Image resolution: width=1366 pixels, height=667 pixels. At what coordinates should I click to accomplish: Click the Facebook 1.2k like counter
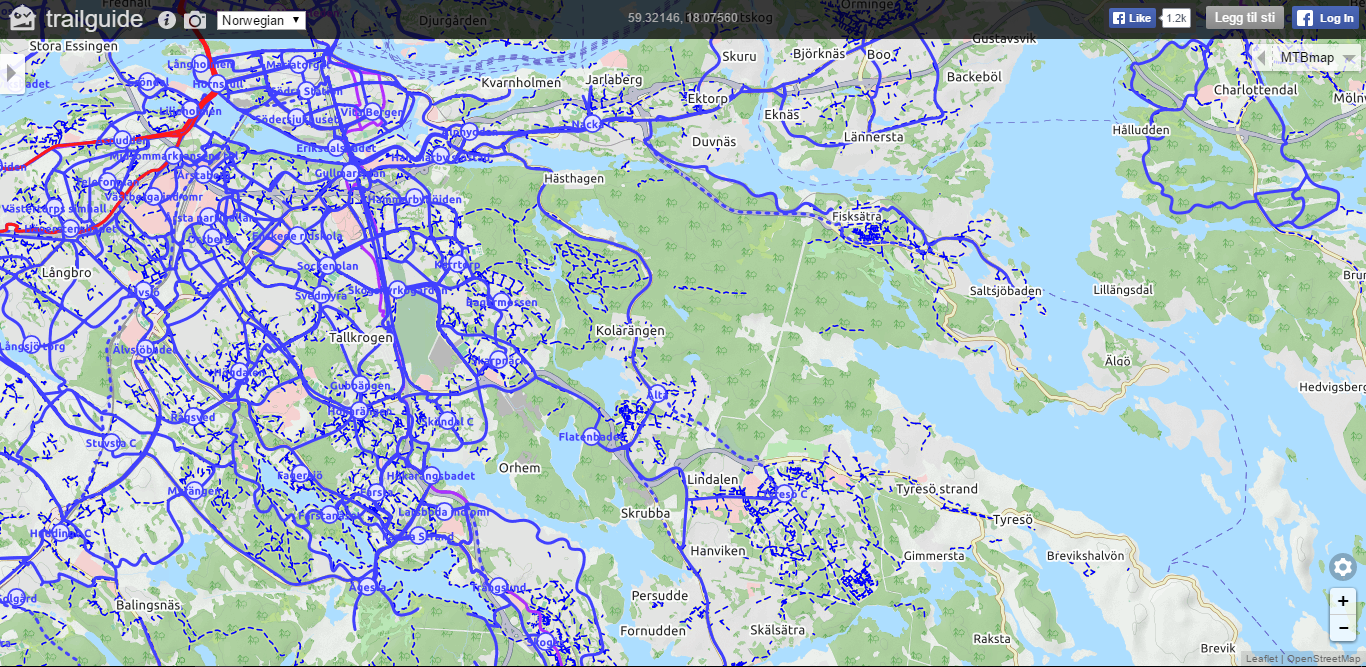pos(1176,18)
